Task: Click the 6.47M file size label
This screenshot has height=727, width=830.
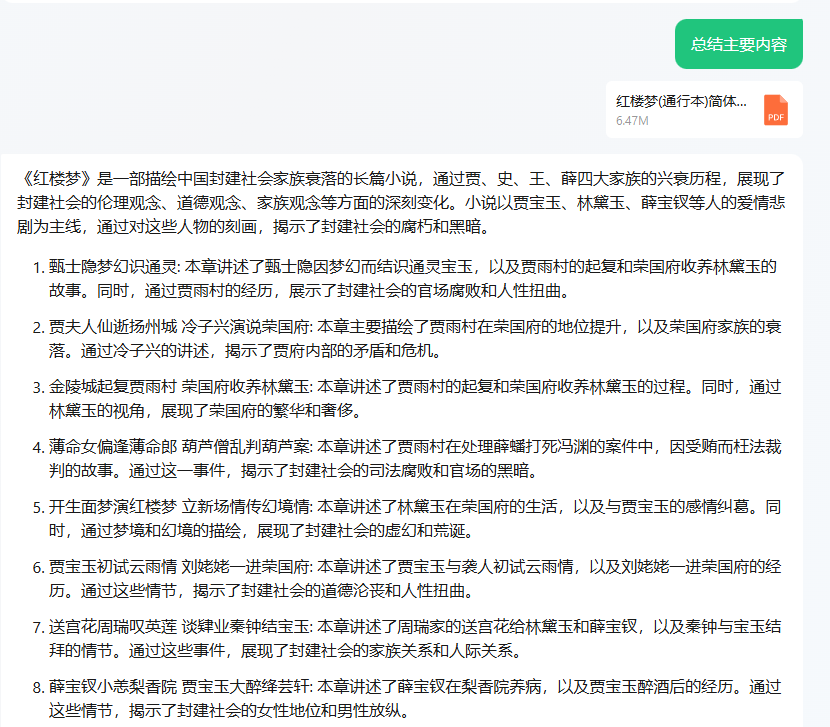Action: [x=632, y=121]
